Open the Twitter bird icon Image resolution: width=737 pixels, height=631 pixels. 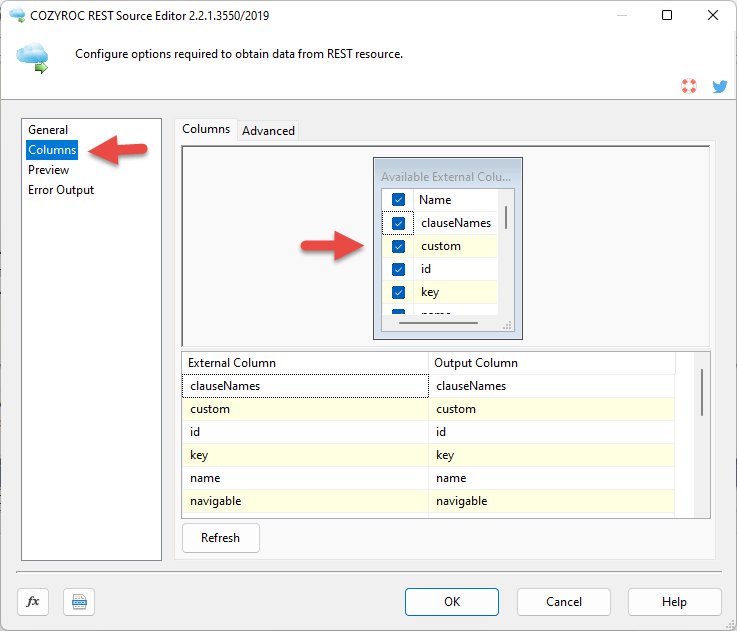pyautogui.click(x=720, y=86)
